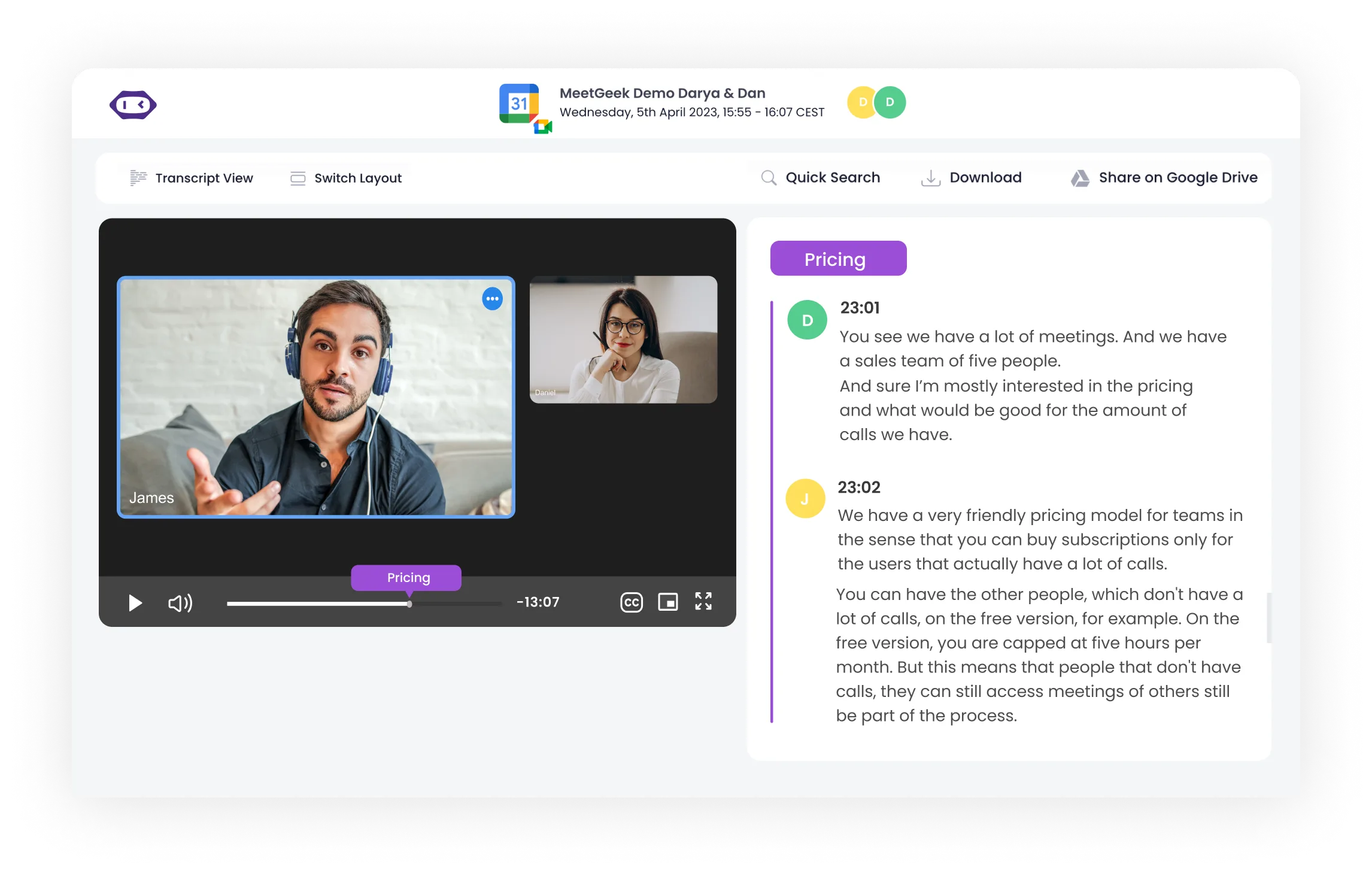
Task: Select the Pricing topic tag in transcript
Action: pos(837,259)
